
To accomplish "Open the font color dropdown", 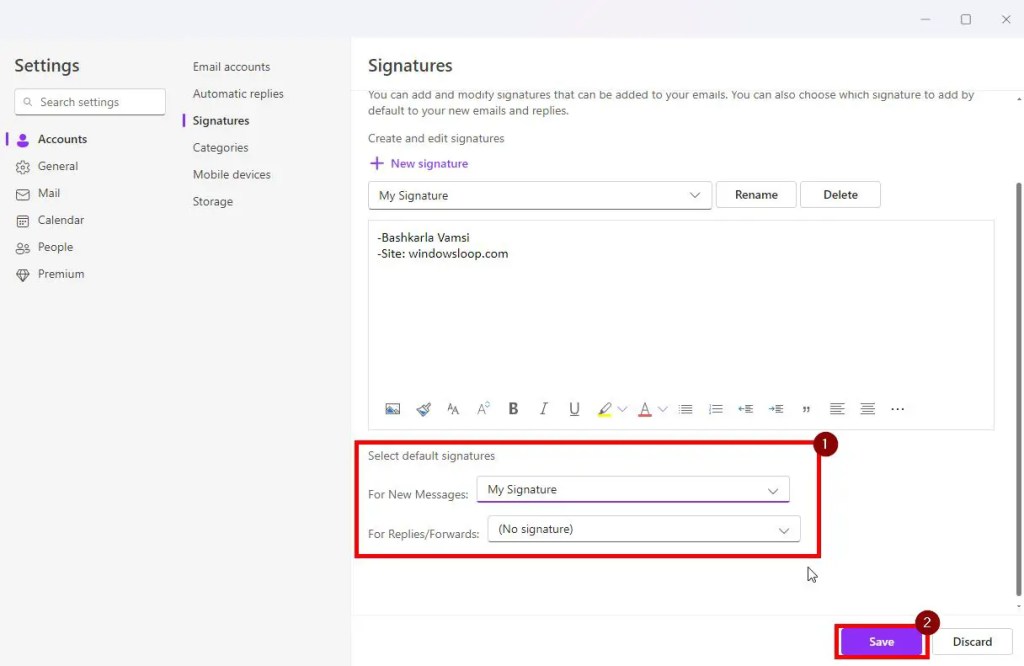I will [663, 408].
